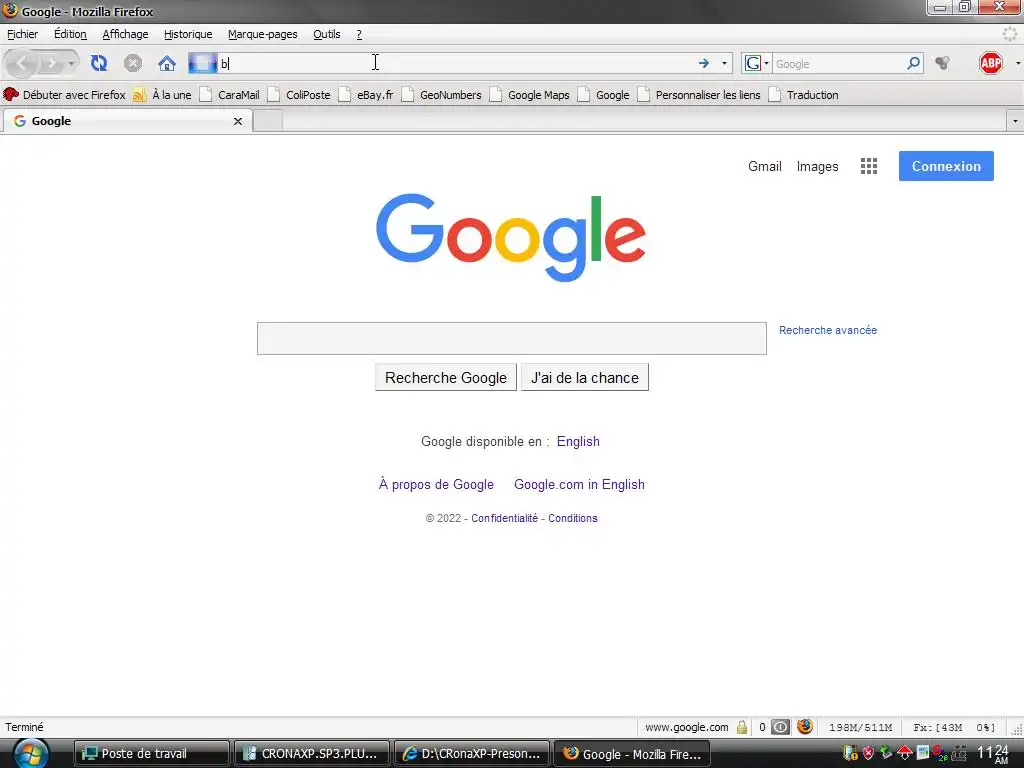Go to the Home page
Viewport: 1024px width, 768px height.
[x=167, y=63]
